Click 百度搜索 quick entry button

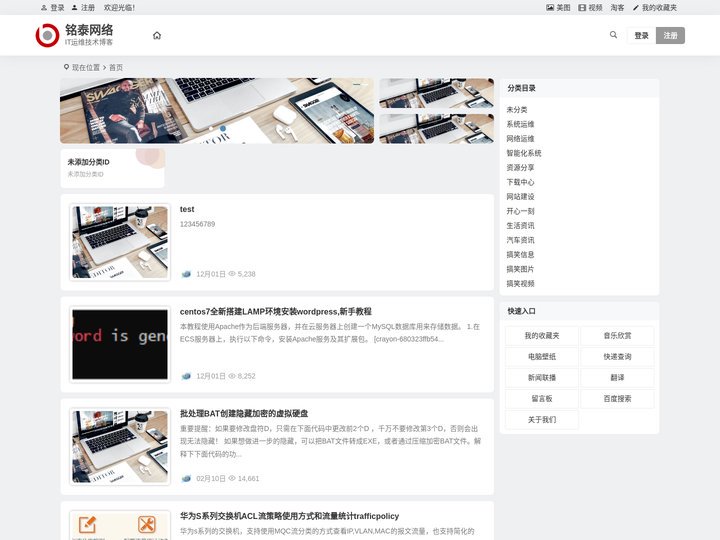pyautogui.click(x=617, y=399)
